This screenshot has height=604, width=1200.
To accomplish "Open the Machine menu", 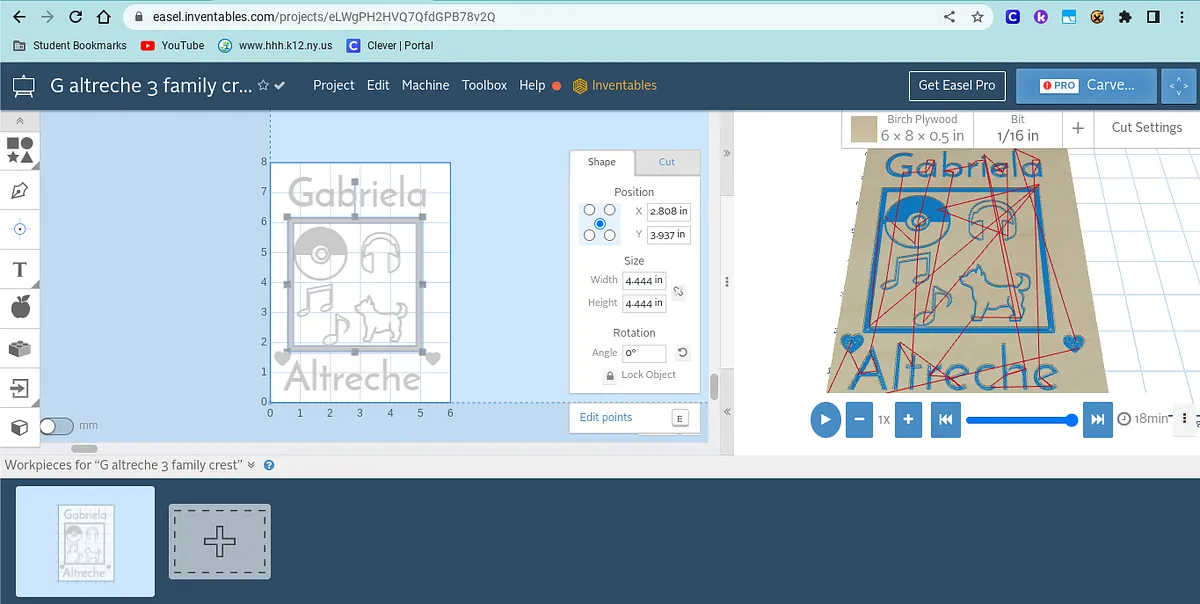I will coord(425,85).
